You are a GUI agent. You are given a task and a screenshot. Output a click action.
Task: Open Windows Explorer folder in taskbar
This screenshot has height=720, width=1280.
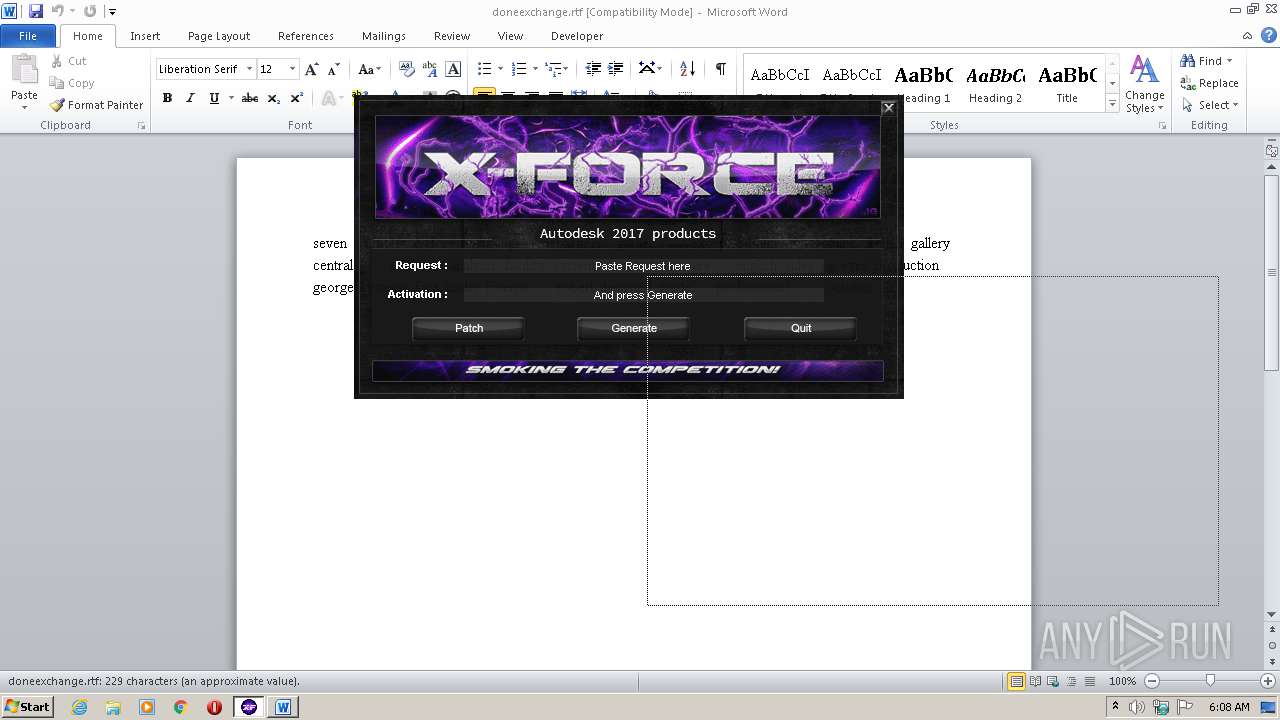[113, 707]
